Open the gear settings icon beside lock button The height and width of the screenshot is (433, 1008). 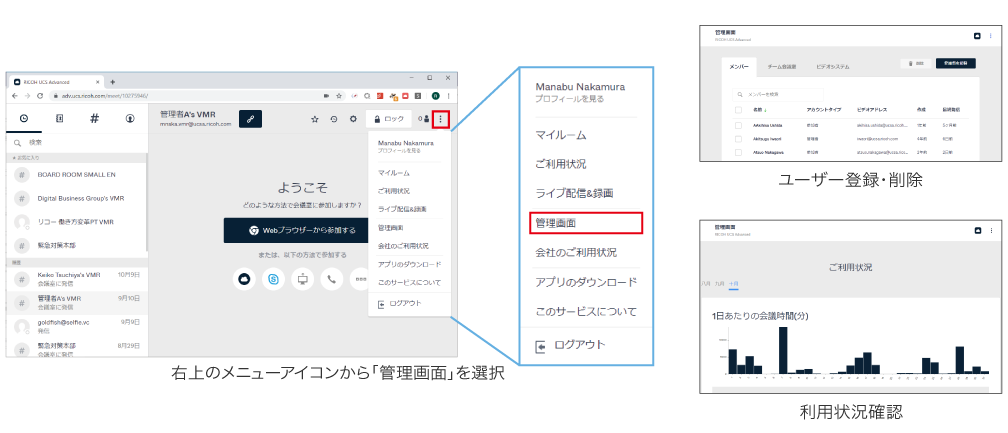(x=351, y=119)
